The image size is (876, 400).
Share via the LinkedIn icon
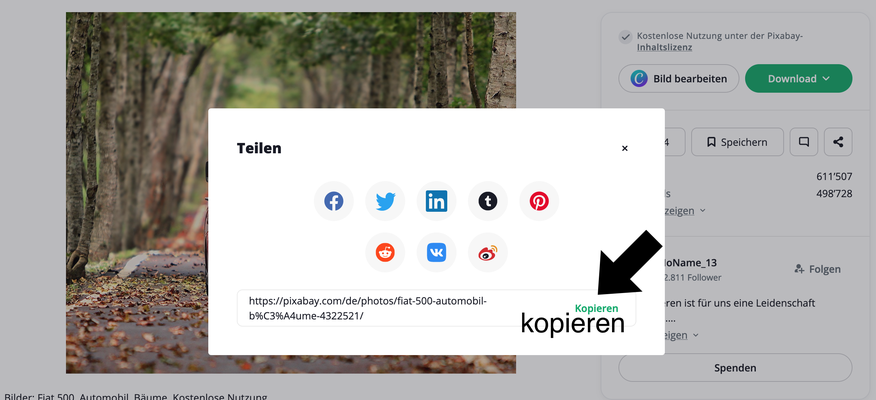pyautogui.click(x=436, y=201)
